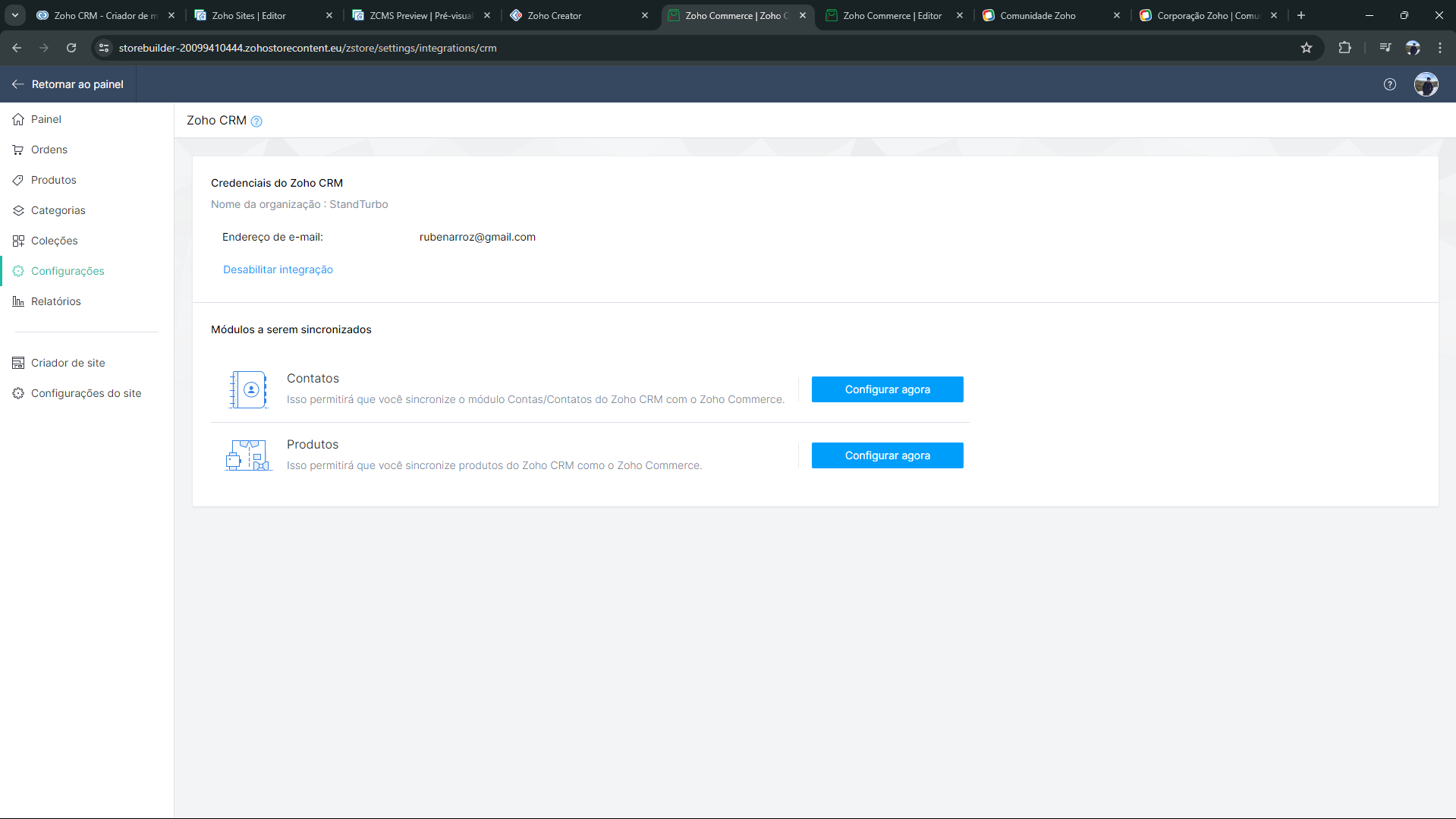Screen dimensions: 1456x819
Task: Click the email rubenarroz@gmail.com
Action: click(477, 237)
